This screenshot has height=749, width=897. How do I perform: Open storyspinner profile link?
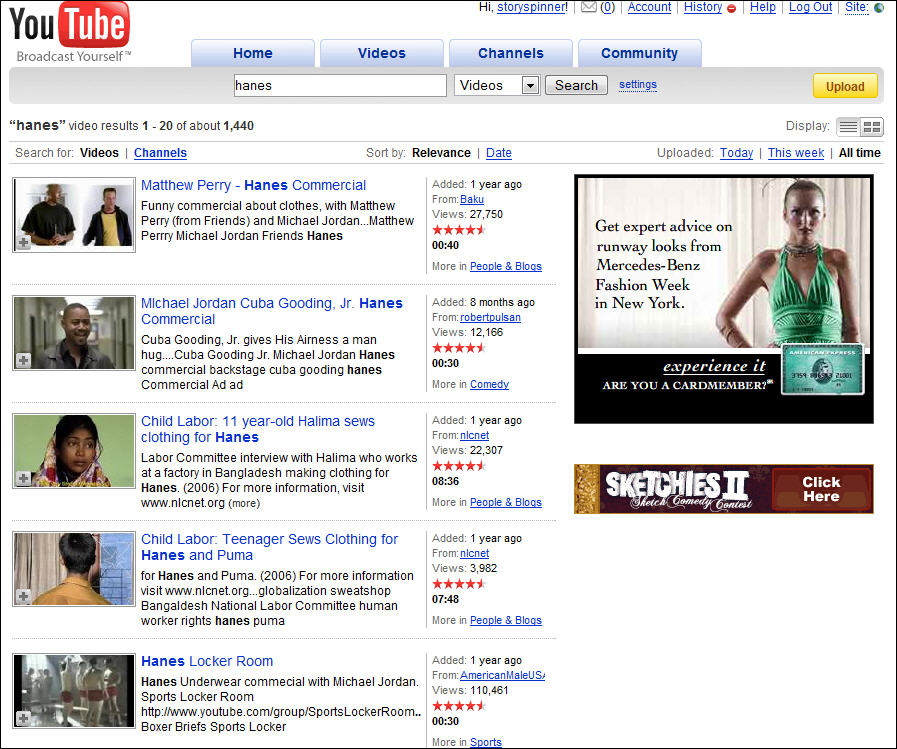pyautogui.click(x=532, y=7)
